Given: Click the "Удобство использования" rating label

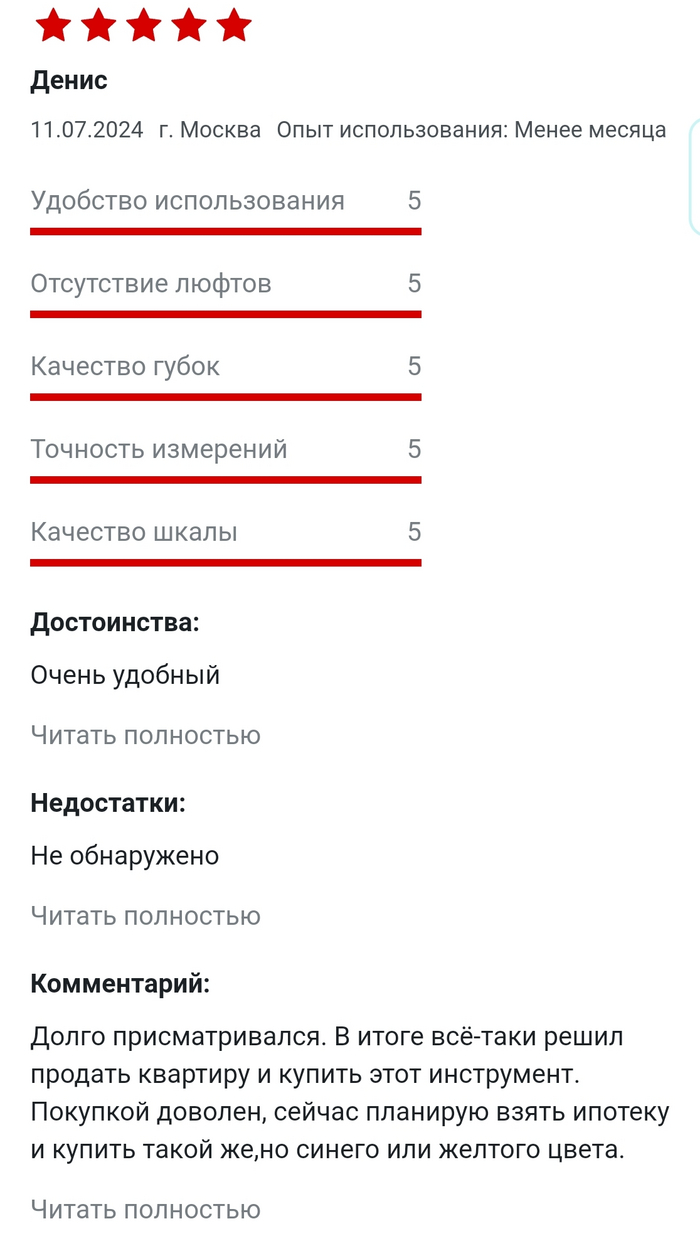Looking at the screenshot, I should pos(187,201).
